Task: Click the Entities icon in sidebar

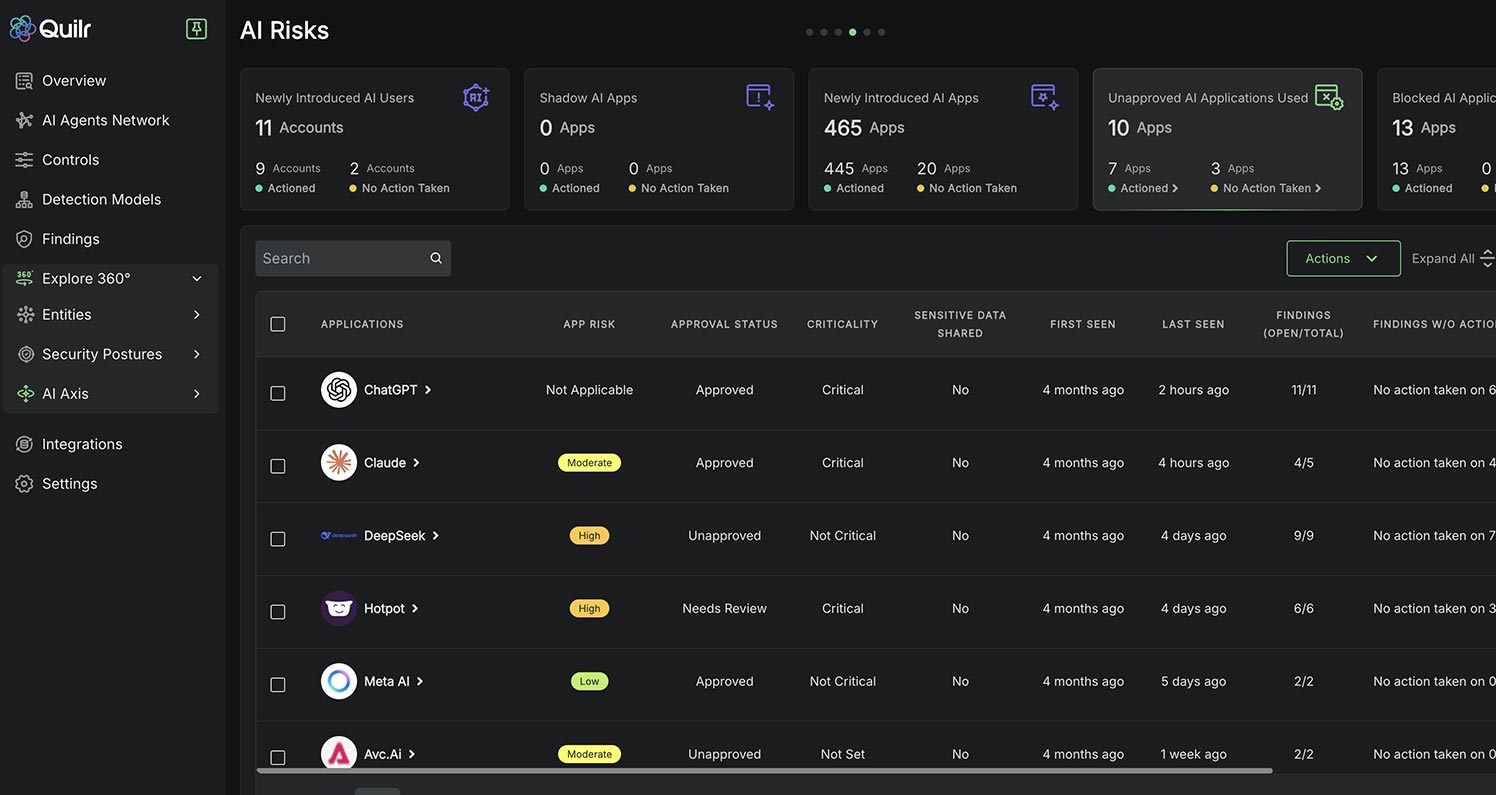Action: 25,315
